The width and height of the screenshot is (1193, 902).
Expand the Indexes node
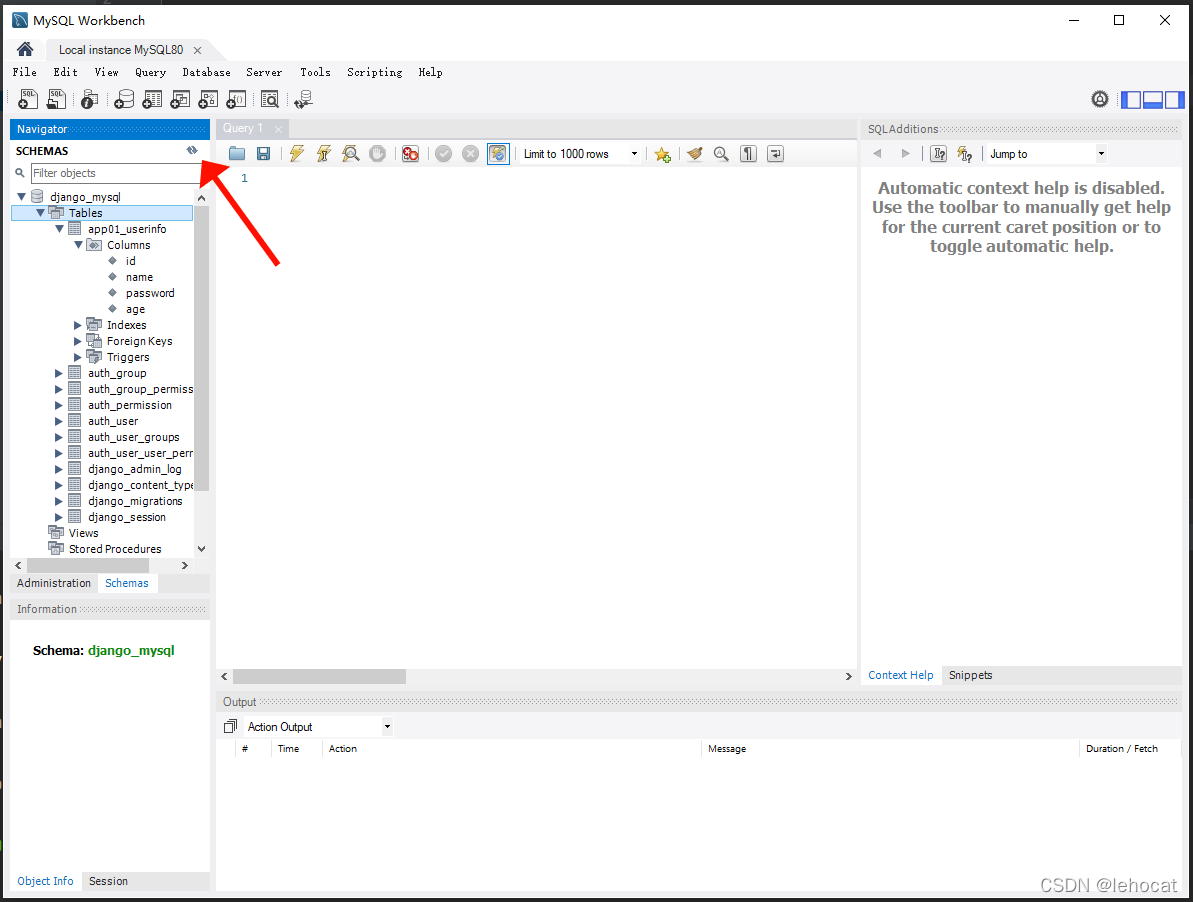click(x=78, y=325)
